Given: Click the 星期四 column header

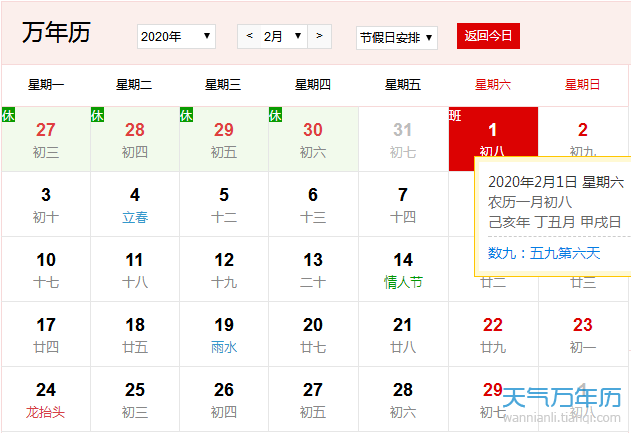Looking at the screenshot, I should point(313,85).
